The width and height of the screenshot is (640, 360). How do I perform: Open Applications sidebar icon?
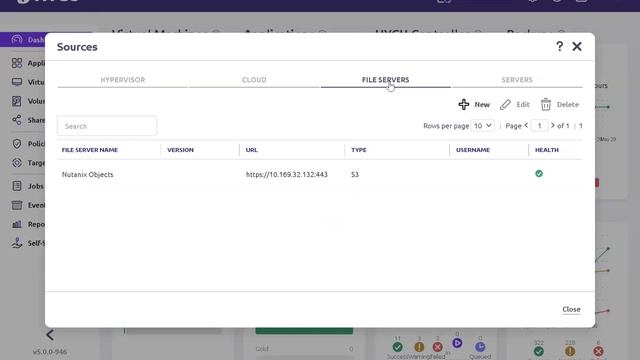click(x=17, y=63)
